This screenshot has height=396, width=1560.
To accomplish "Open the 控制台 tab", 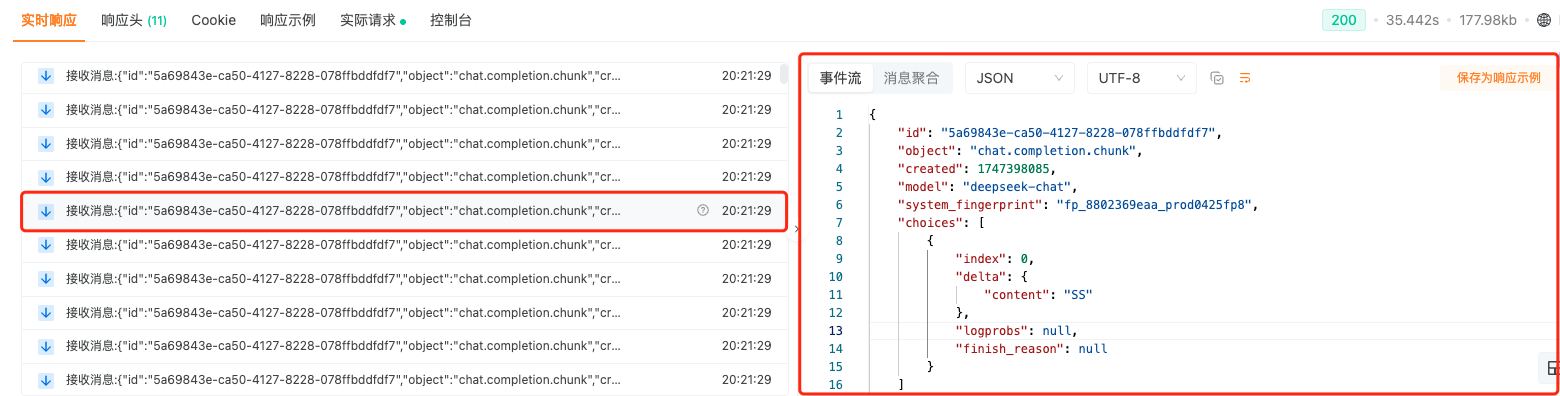I will click(x=451, y=20).
